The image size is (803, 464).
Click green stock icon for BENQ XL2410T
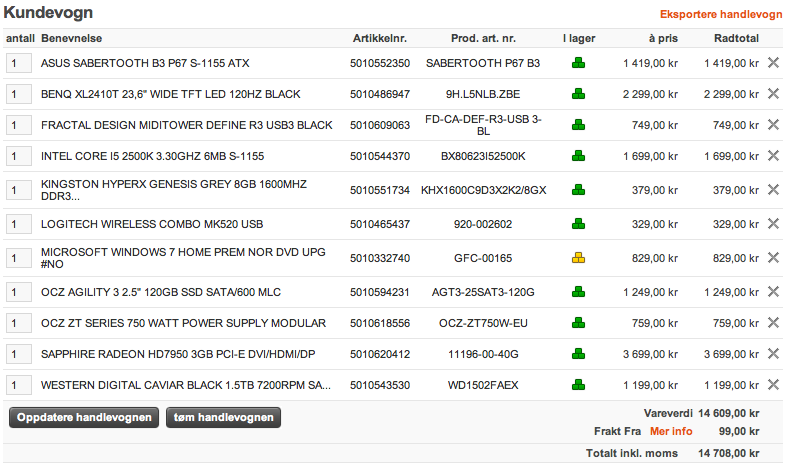pyautogui.click(x=578, y=94)
